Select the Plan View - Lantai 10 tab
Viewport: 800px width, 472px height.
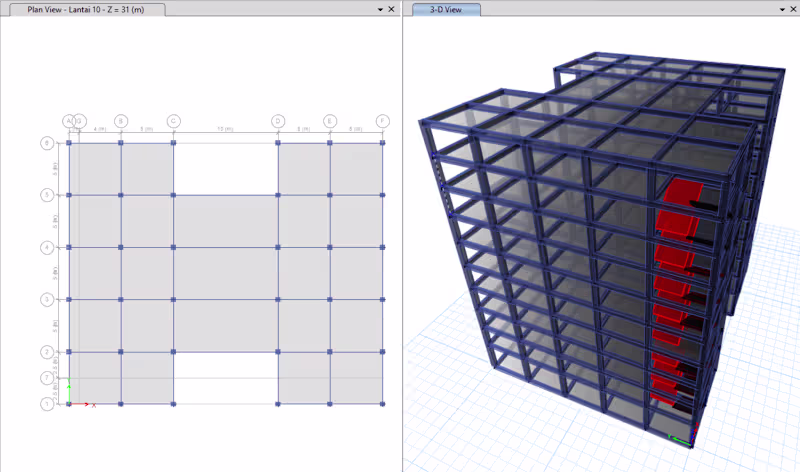pos(87,9)
